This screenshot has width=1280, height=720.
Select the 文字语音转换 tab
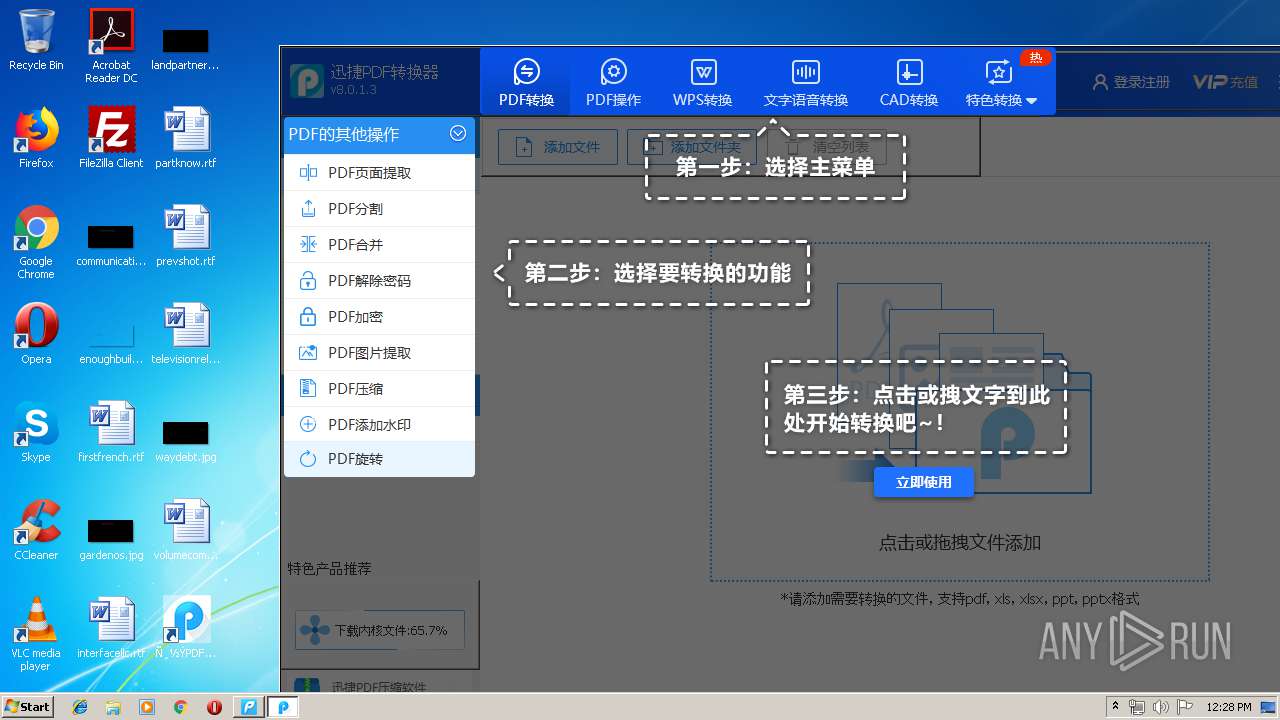point(805,82)
